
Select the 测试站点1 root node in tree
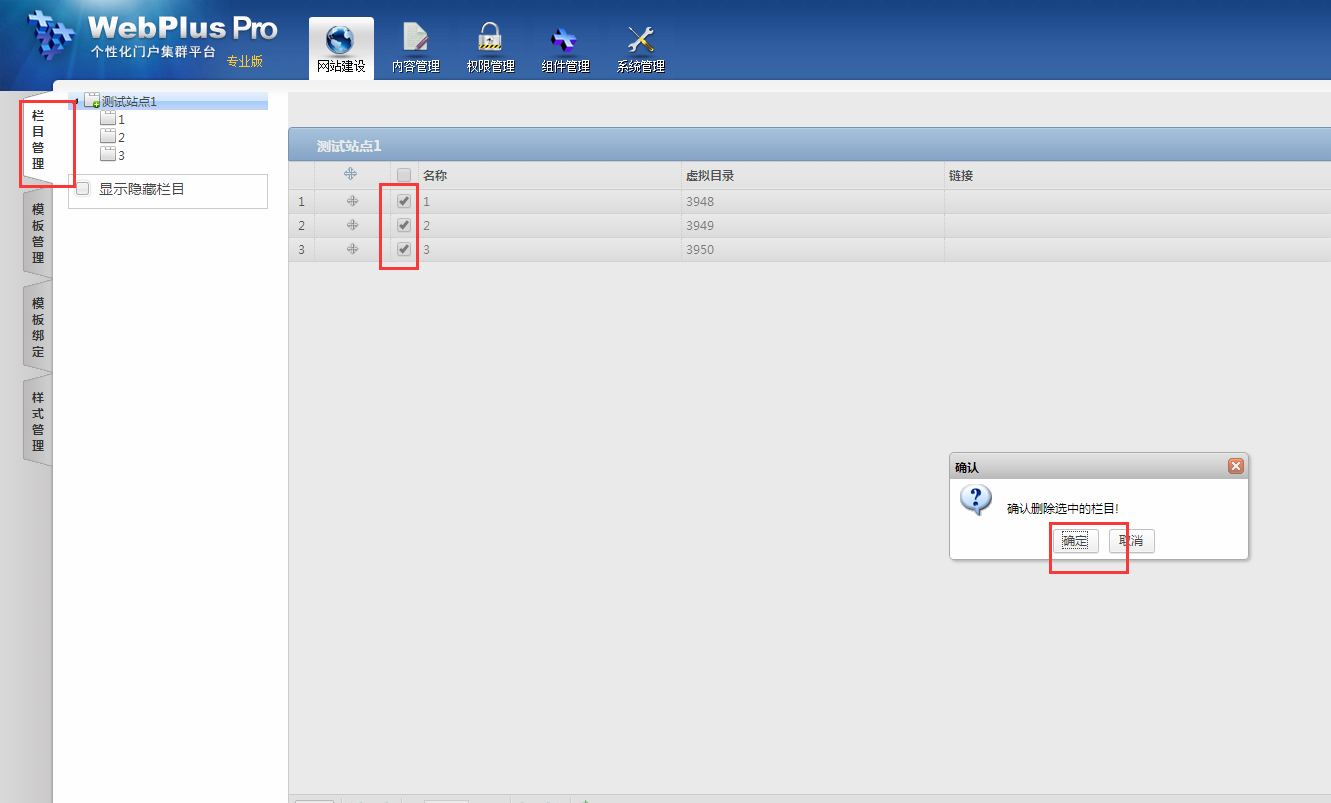pos(129,101)
